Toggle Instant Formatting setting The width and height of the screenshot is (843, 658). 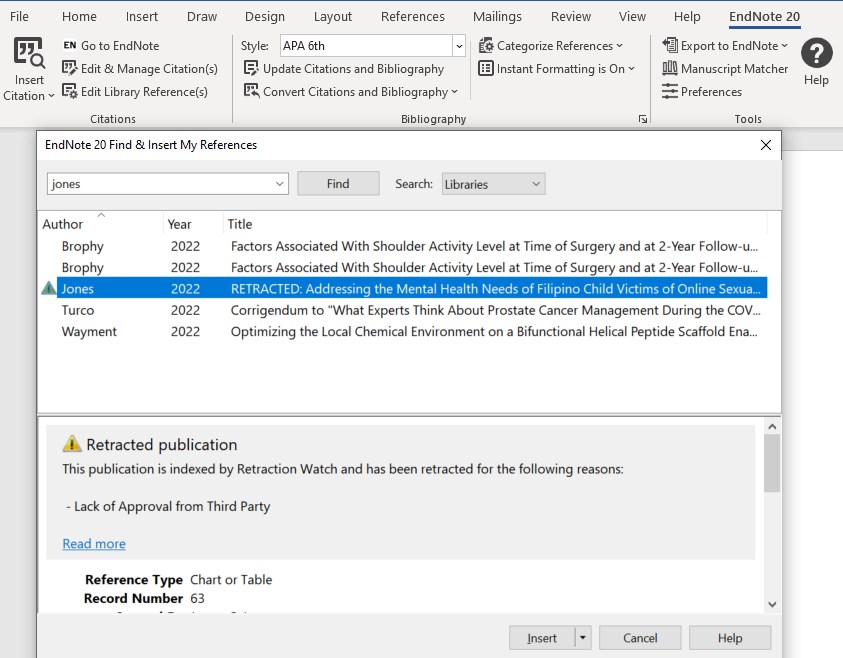(559, 70)
